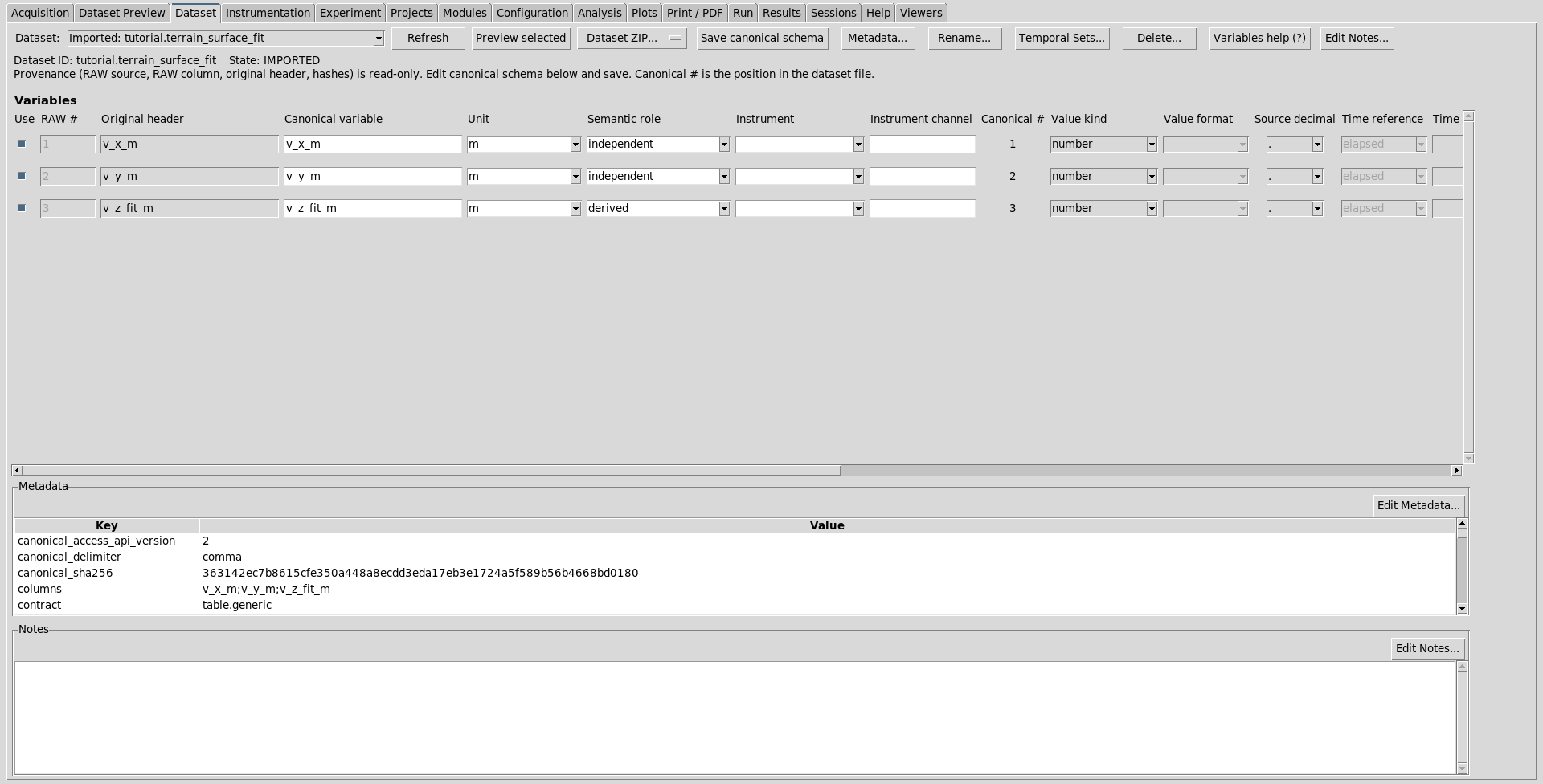The height and width of the screenshot is (784, 1543).
Task: Click the Notes text area
Action: coord(735,717)
